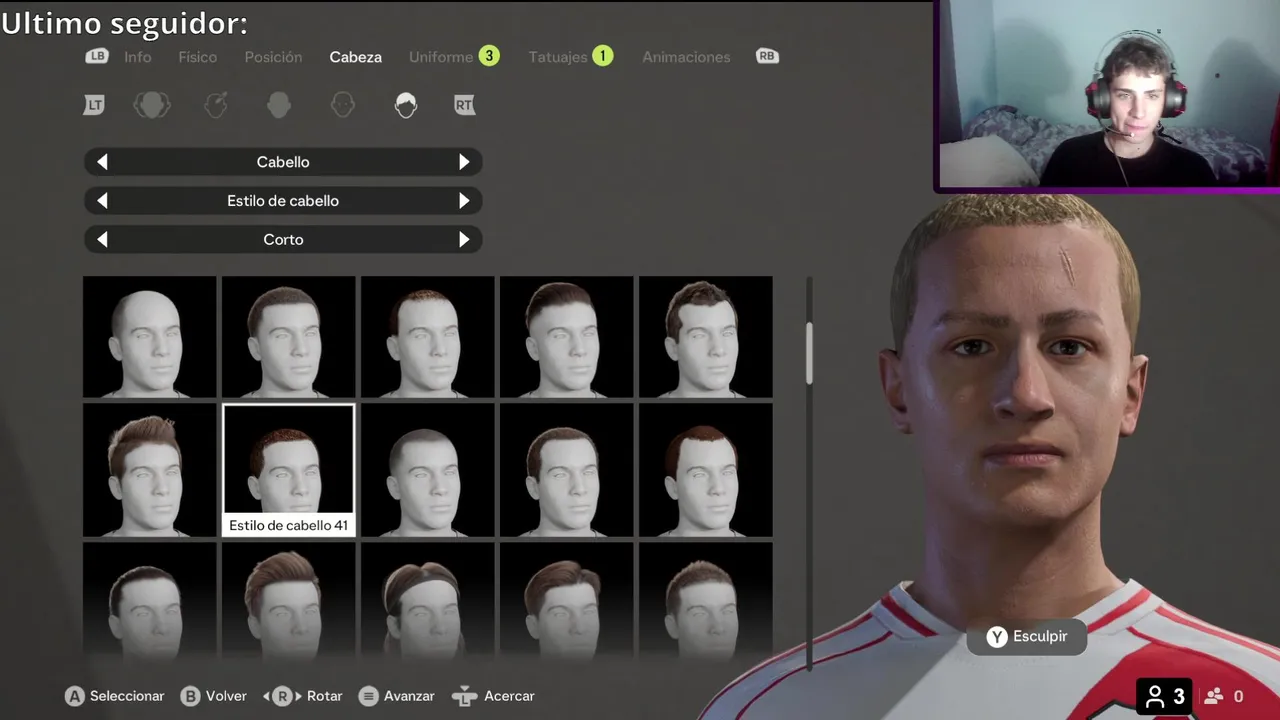
Task: Open the Estilo de cabello selector field
Action: click(x=283, y=201)
